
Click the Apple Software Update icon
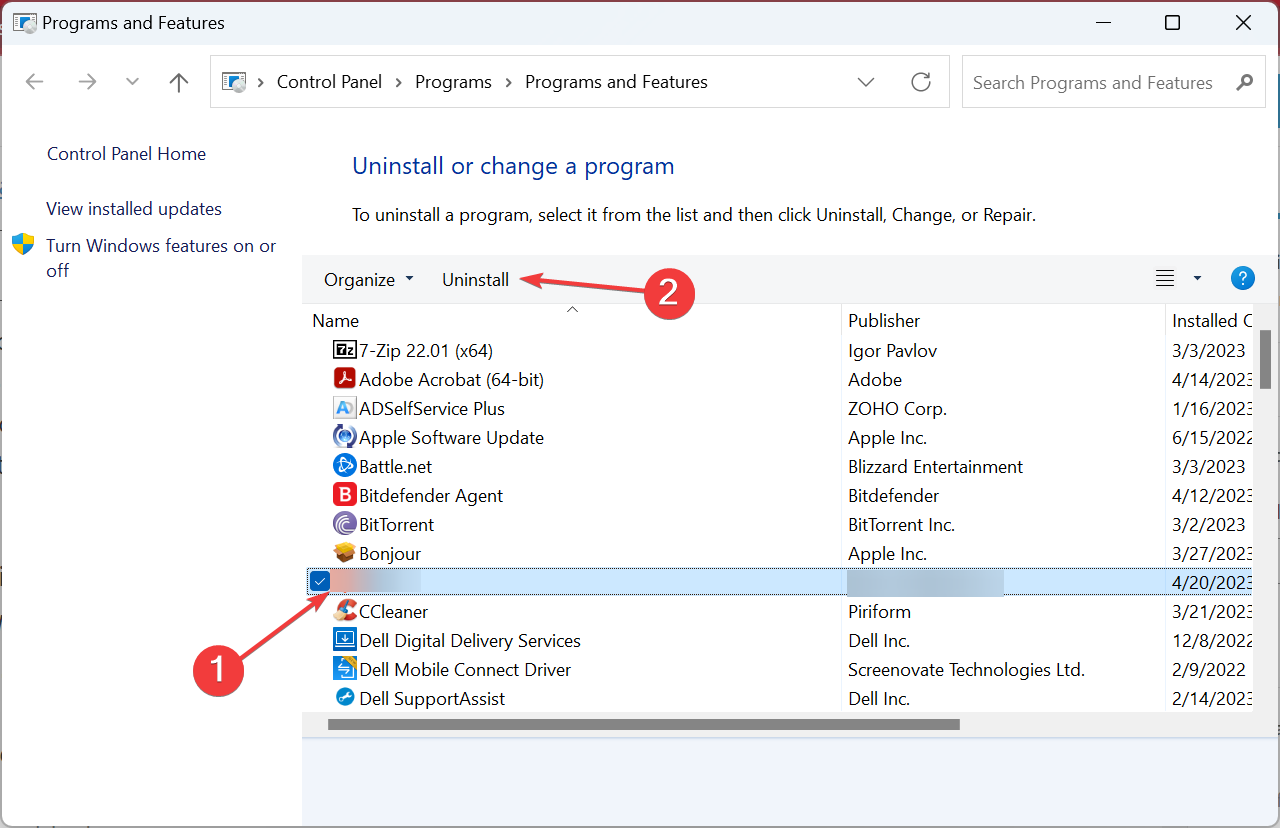tap(345, 437)
